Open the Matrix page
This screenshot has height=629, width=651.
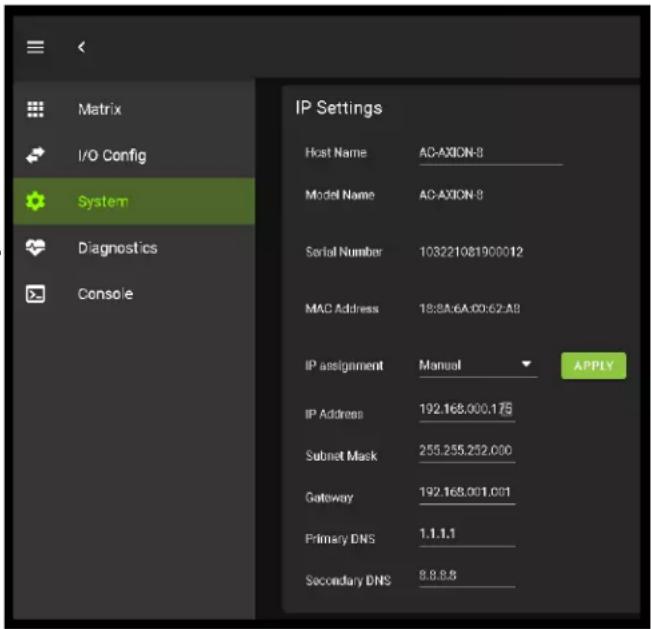[x=134, y=109]
